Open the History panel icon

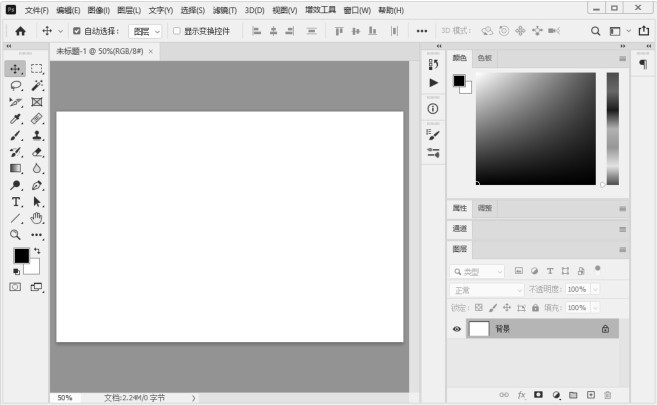click(433, 64)
